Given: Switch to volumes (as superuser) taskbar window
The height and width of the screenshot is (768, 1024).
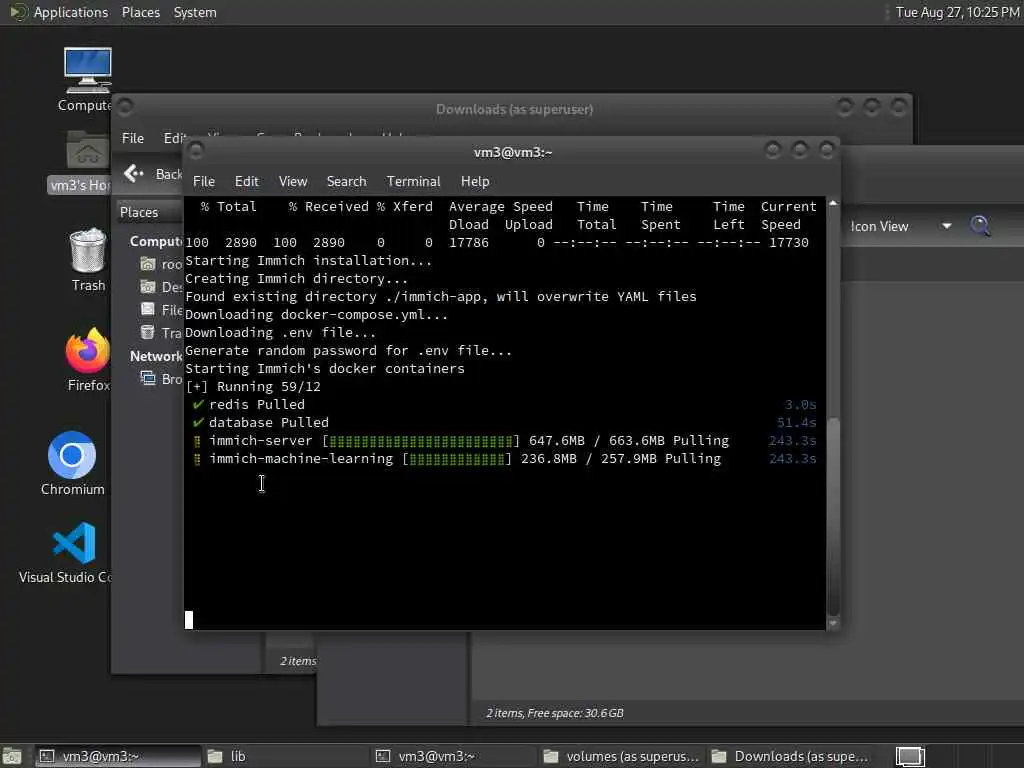Looking at the screenshot, I should [620, 756].
